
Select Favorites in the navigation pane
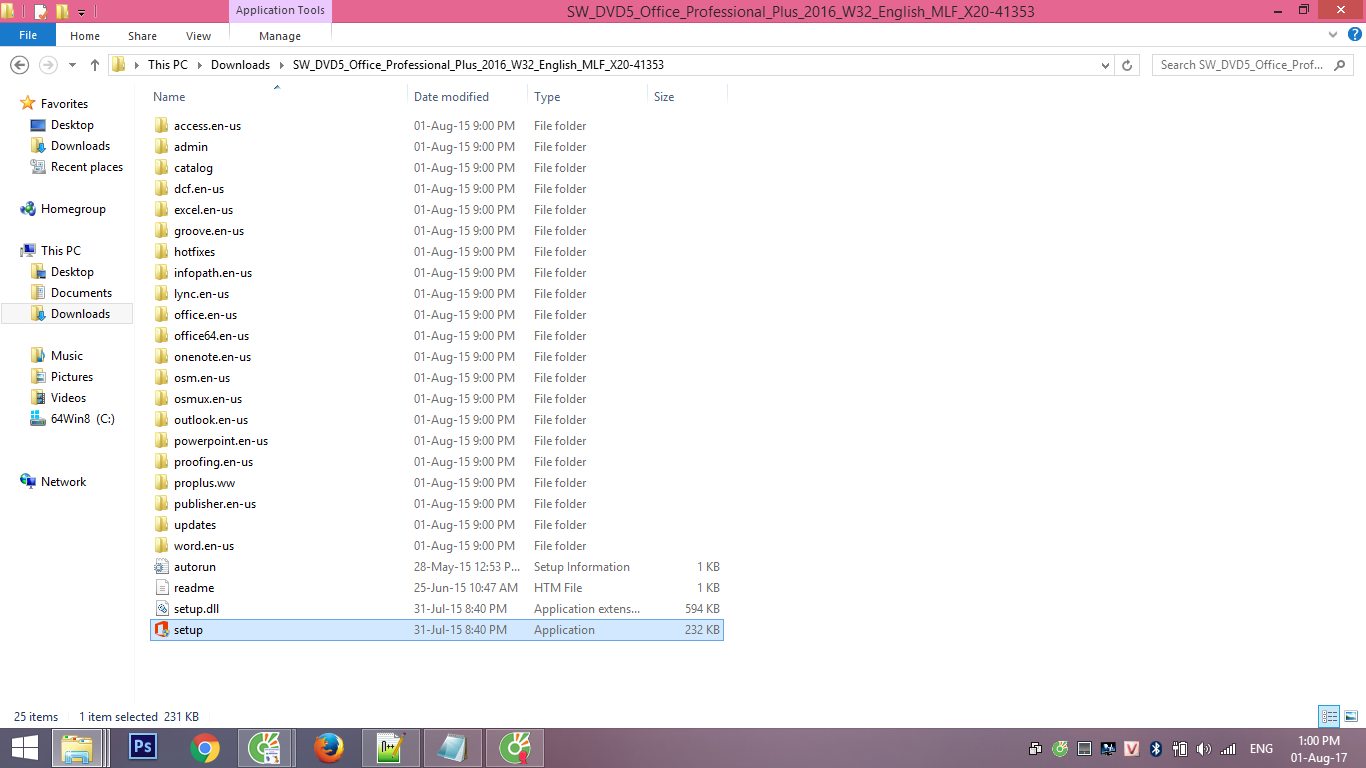point(64,104)
